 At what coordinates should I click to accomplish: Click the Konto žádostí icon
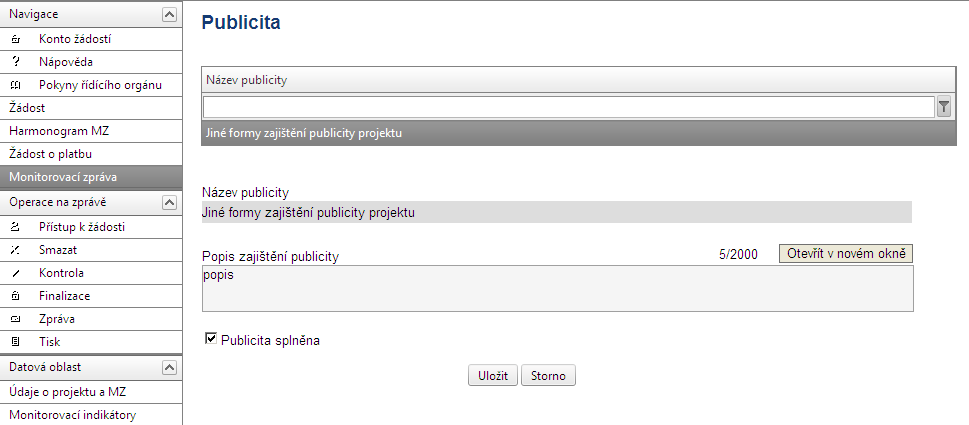(x=16, y=40)
